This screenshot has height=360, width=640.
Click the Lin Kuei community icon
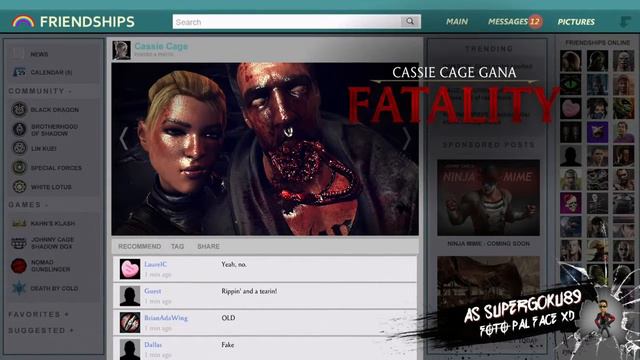point(19,148)
